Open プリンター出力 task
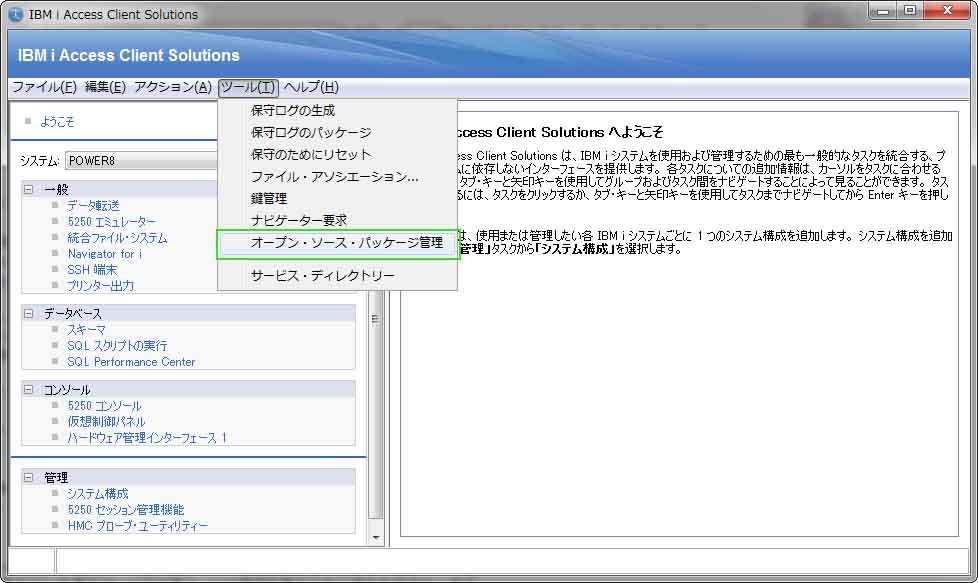Viewport: 978px width, 583px height. (100, 286)
